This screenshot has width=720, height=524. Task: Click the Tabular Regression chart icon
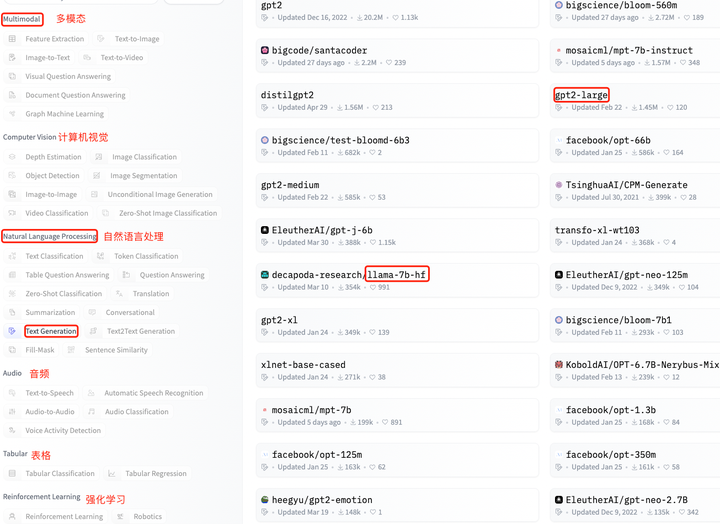(x=112, y=473)
